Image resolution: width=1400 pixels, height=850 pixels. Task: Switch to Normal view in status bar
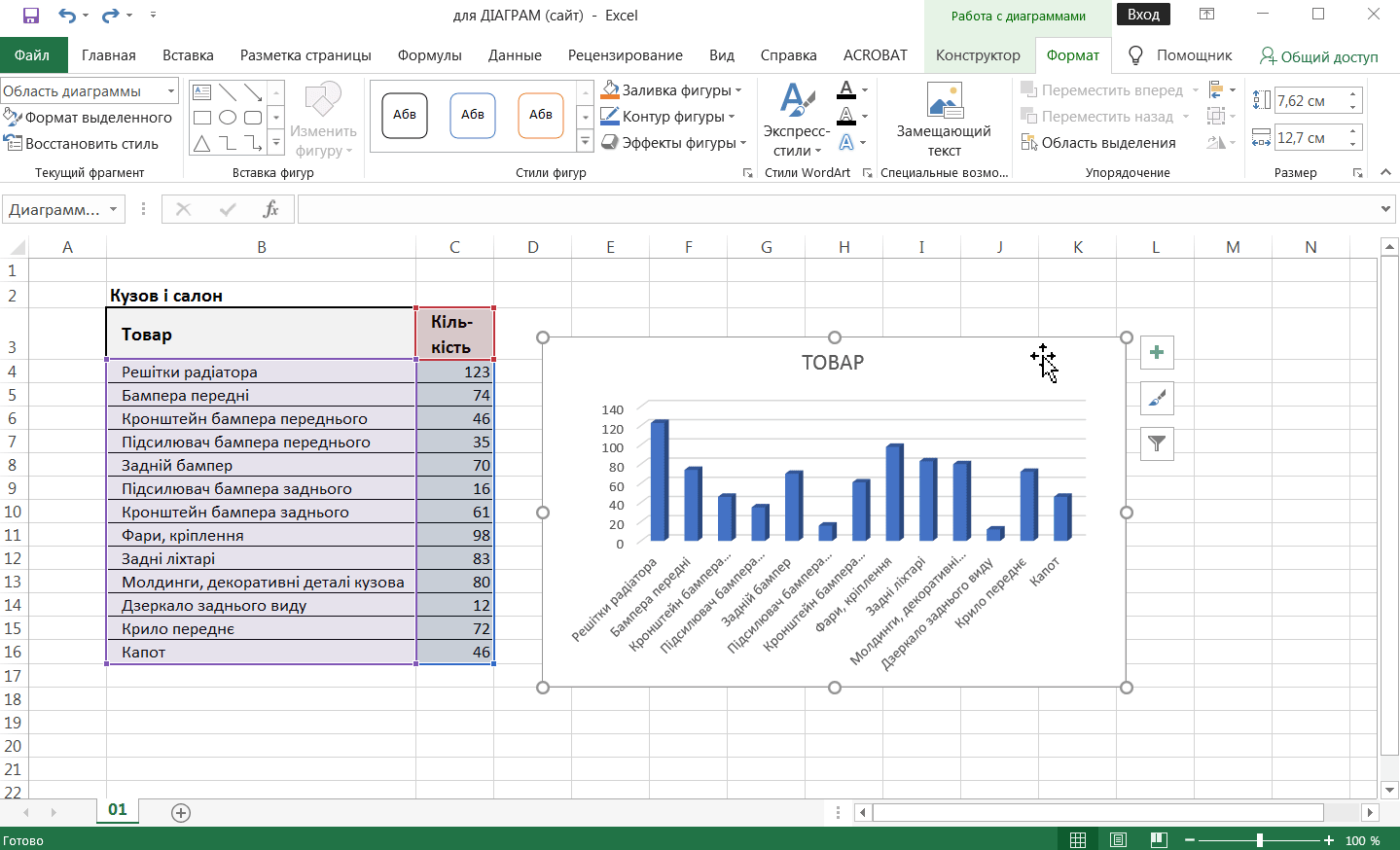(1078, 840)
